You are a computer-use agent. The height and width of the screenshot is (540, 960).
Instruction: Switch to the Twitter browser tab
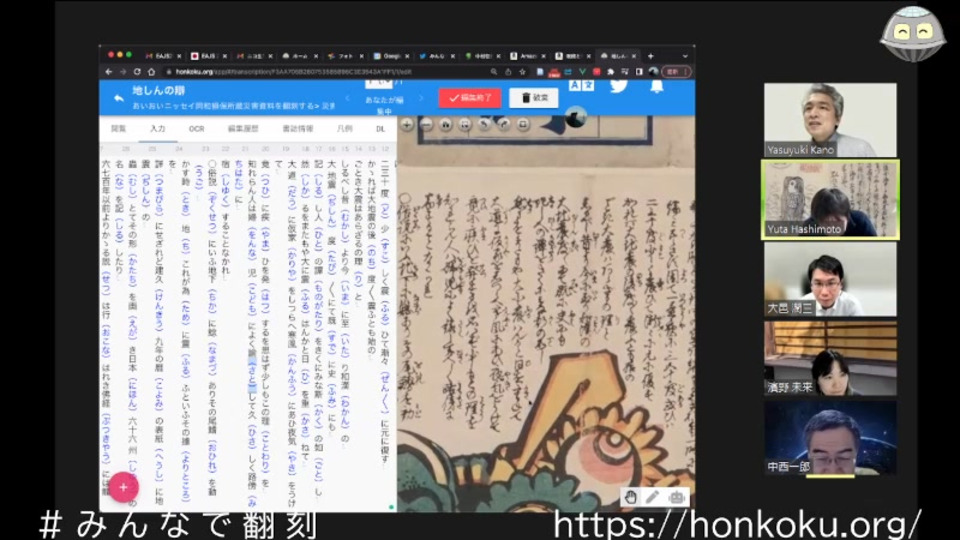[x=435, y=56]
